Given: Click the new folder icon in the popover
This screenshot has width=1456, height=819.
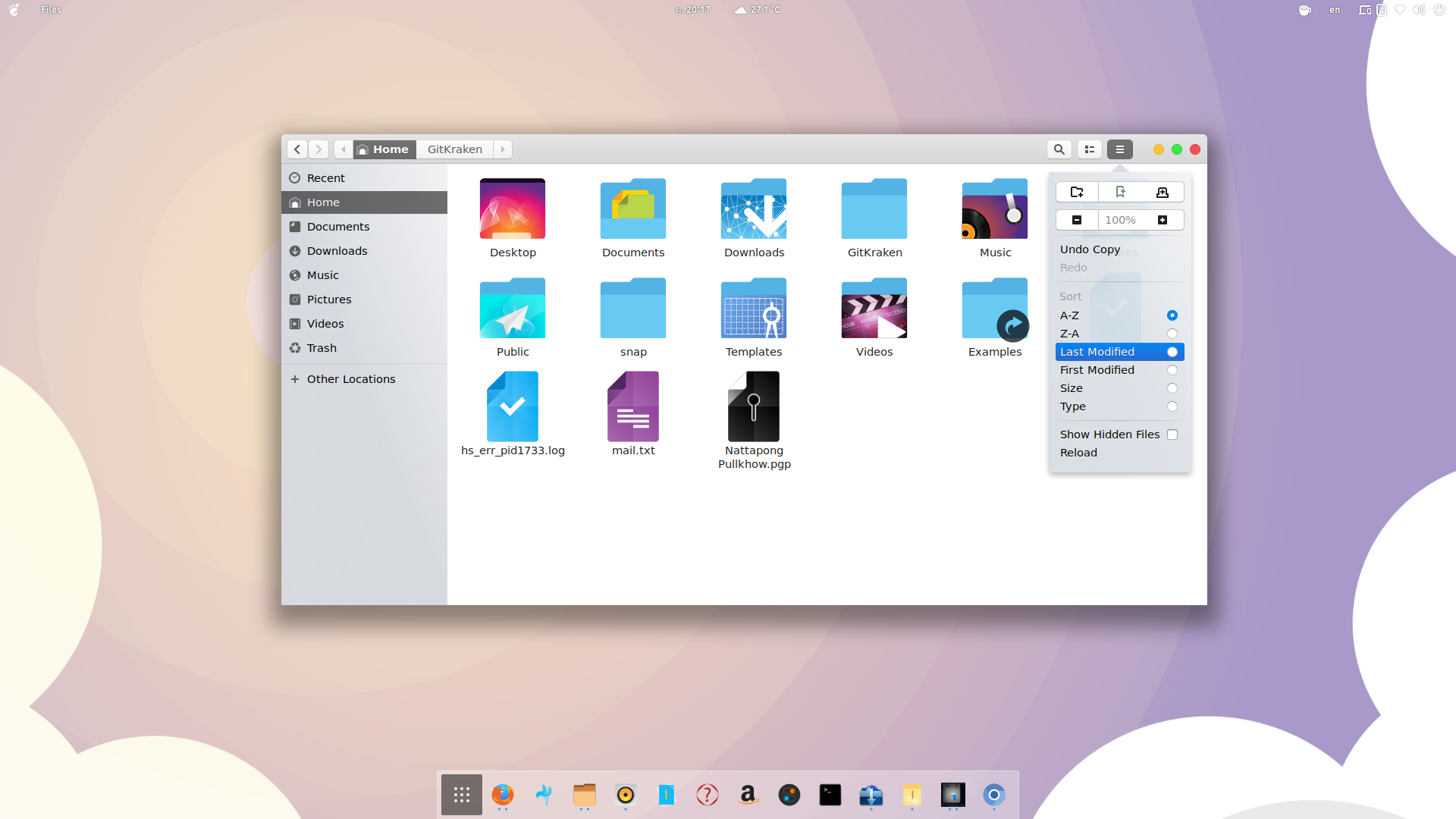Looking at the screenshot, I should click(1077, 193).
